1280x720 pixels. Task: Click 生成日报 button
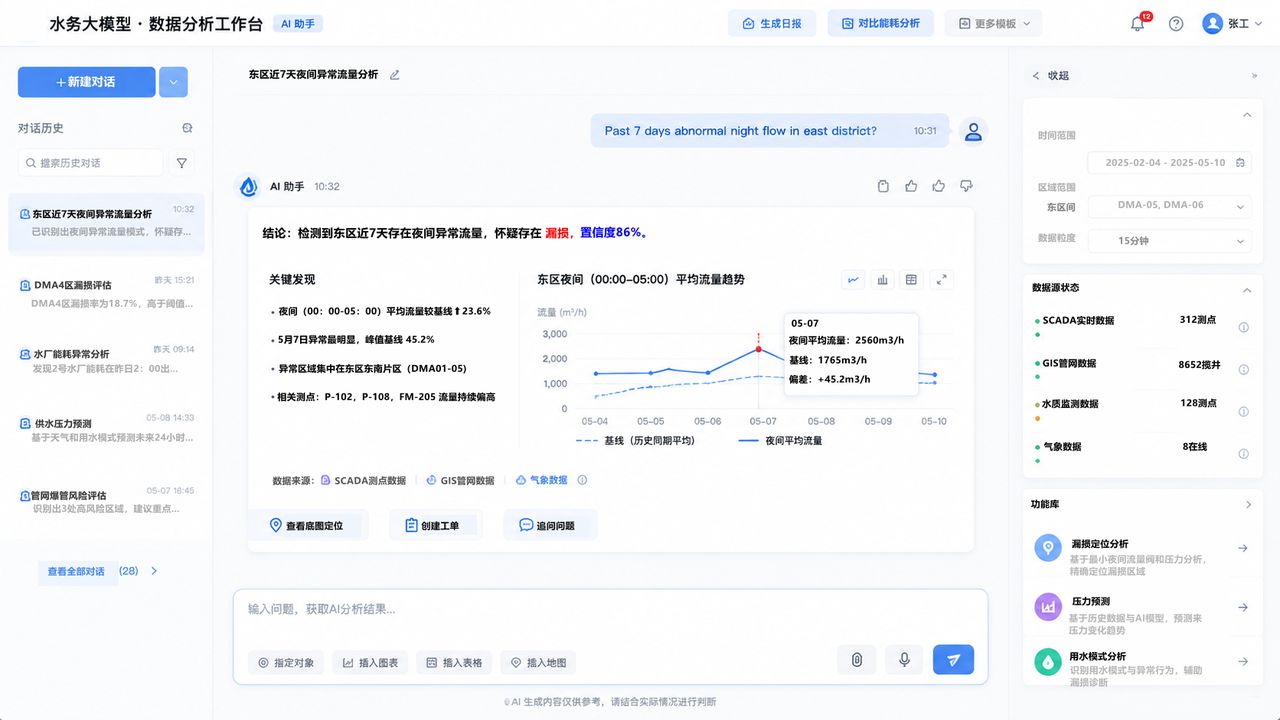pyautogui.click(x=772, y=23)
